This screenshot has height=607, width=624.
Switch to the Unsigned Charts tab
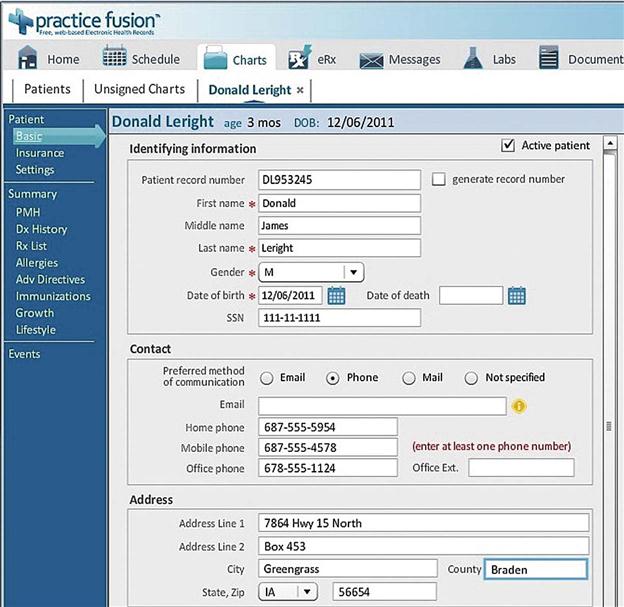point(140,89)
